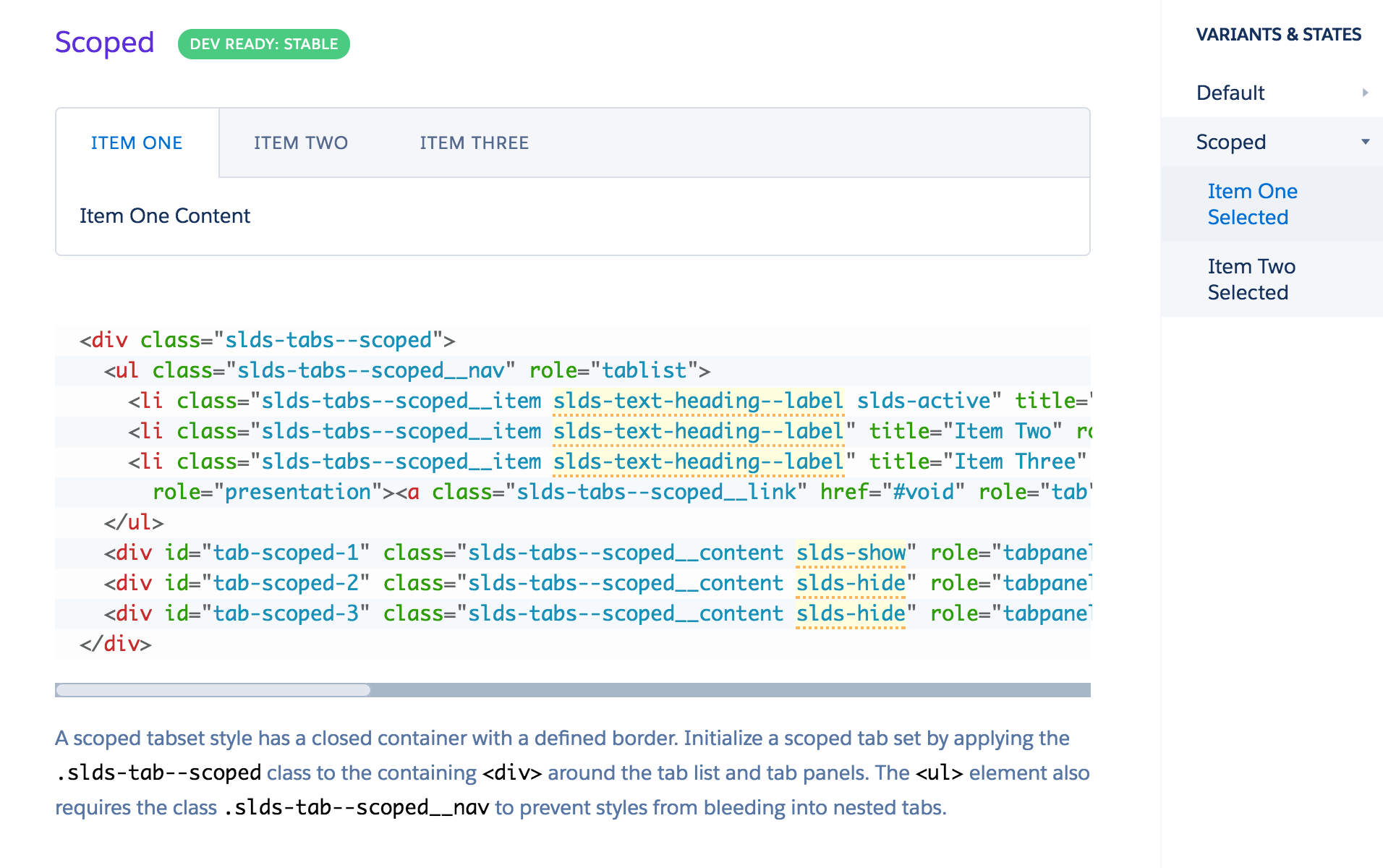1383x868 pixels.
Task: Click the highlighted slds-show class token
Action: (x=851, y=553)
